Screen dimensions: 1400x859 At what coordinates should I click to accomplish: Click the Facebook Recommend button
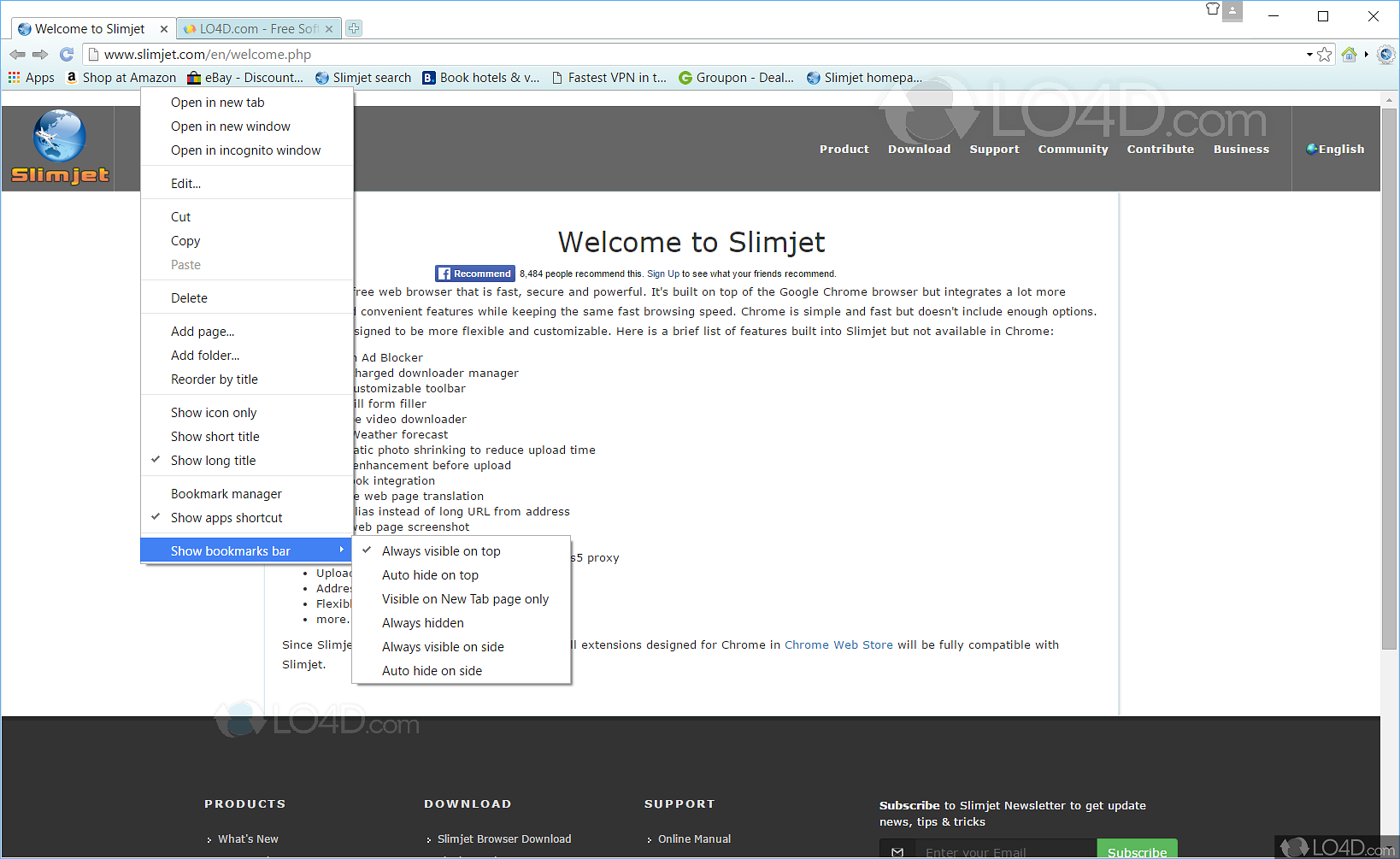click(x=474, y=273)
